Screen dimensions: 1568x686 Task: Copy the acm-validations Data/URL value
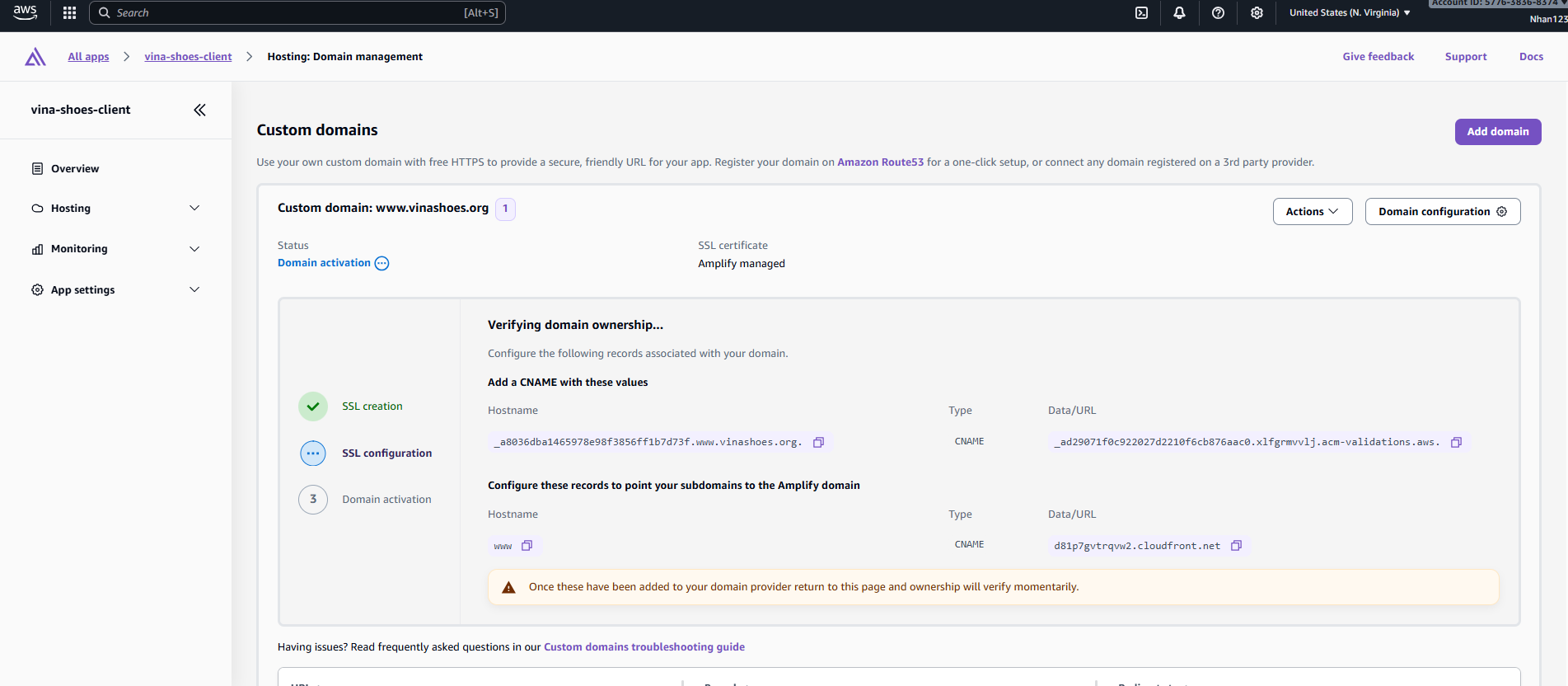1456,442
